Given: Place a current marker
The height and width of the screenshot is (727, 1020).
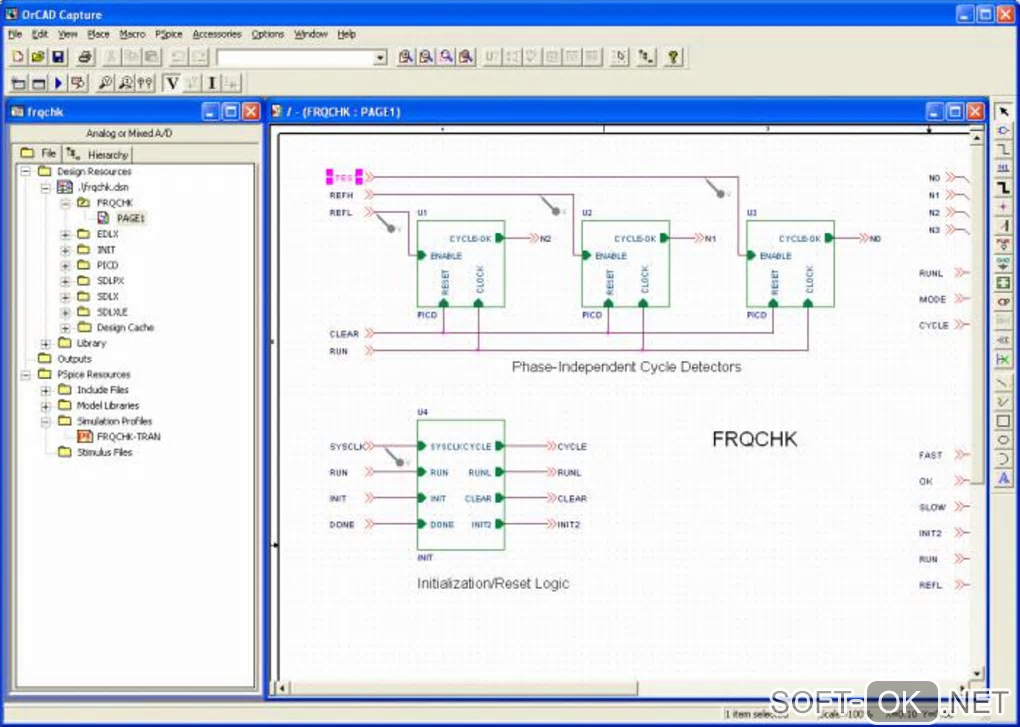Looking at the screenshot, I should click(125, 83).
